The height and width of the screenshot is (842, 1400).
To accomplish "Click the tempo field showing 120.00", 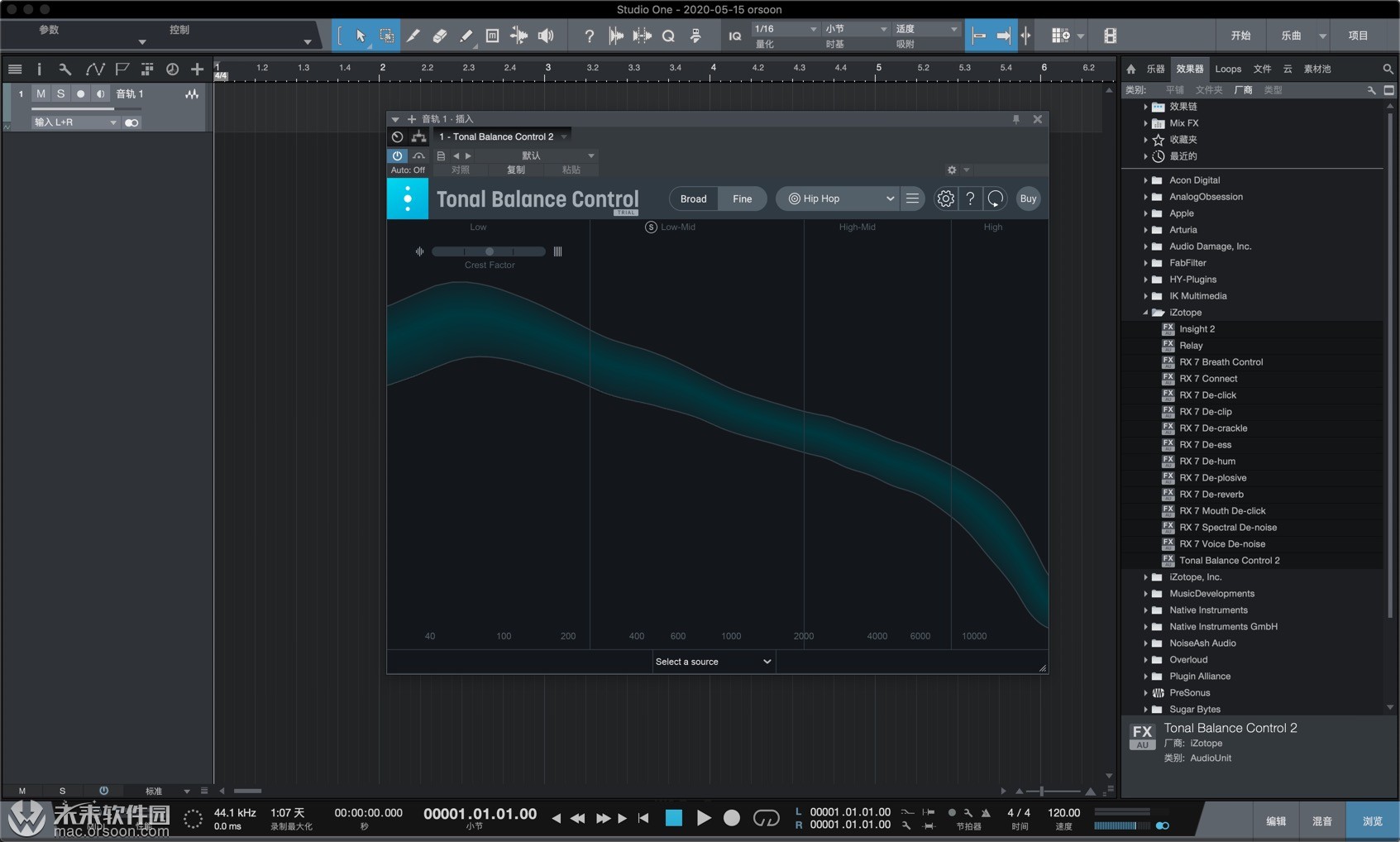I will pos(1063,813).
